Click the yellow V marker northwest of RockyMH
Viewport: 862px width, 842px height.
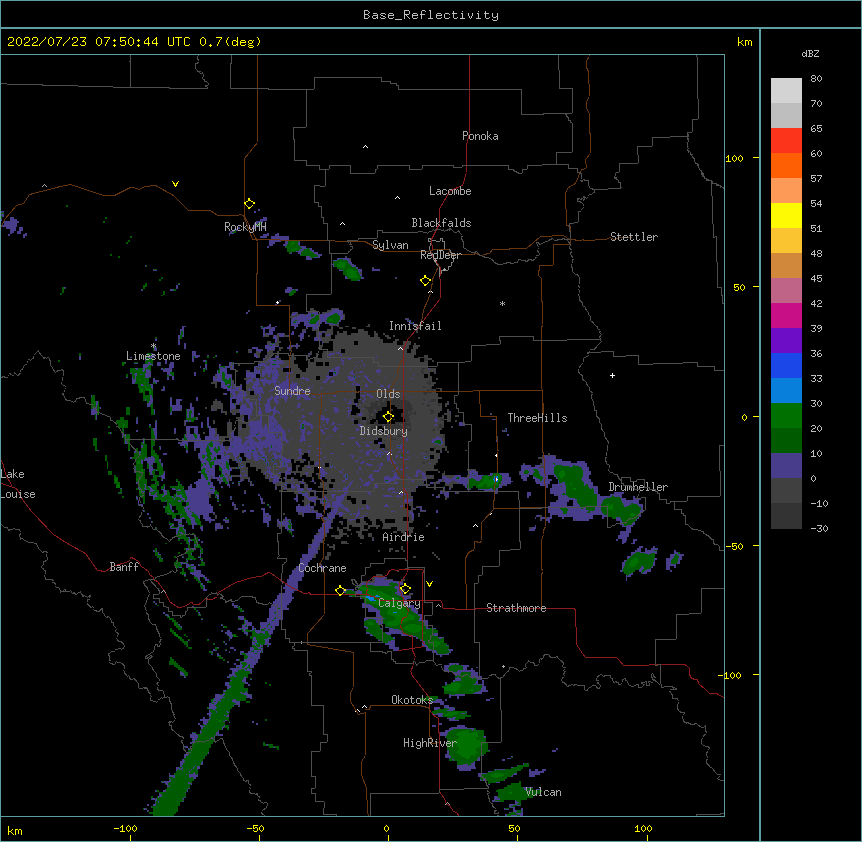[175, 184]
